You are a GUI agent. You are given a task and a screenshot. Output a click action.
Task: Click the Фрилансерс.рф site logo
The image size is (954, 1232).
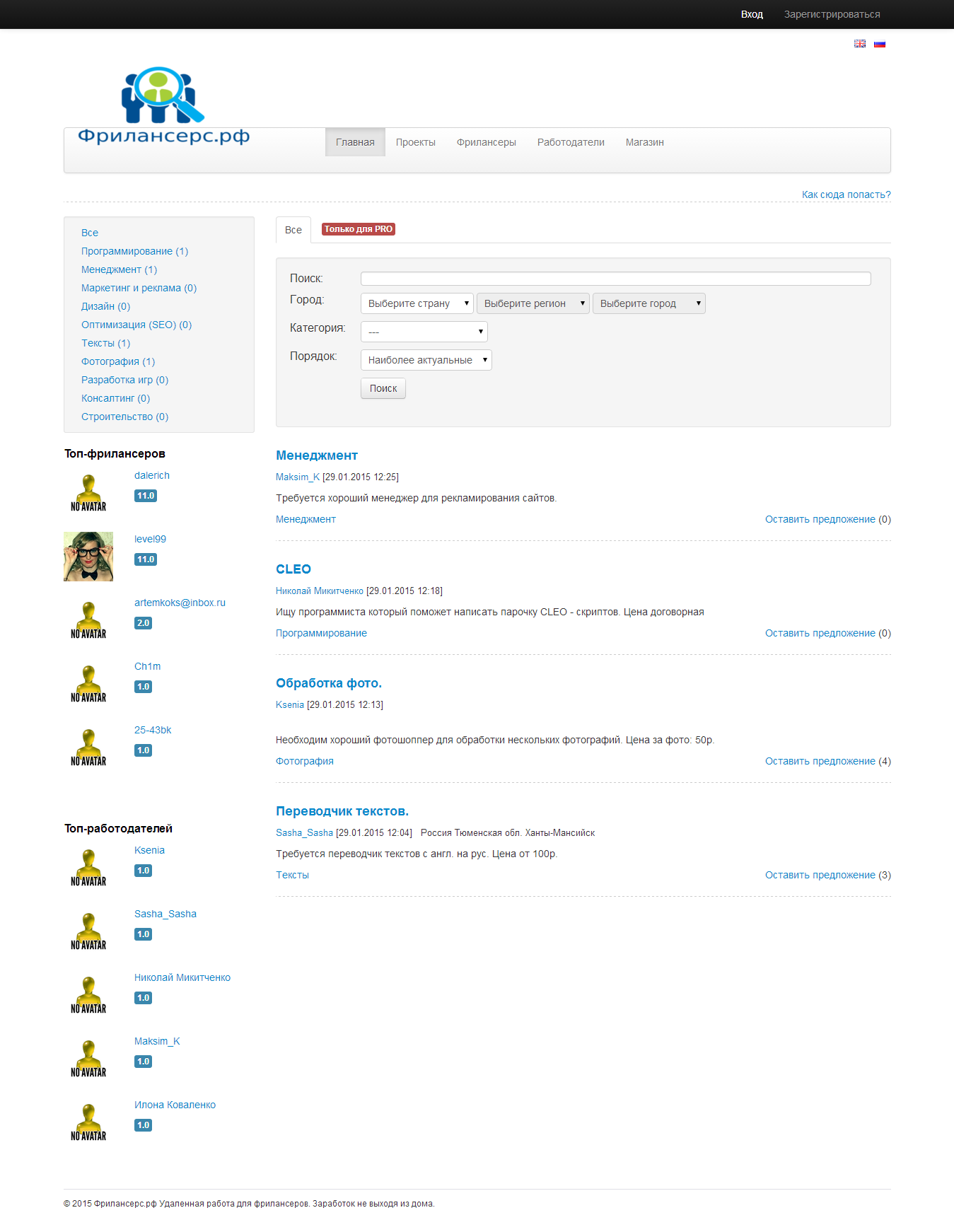163,106
